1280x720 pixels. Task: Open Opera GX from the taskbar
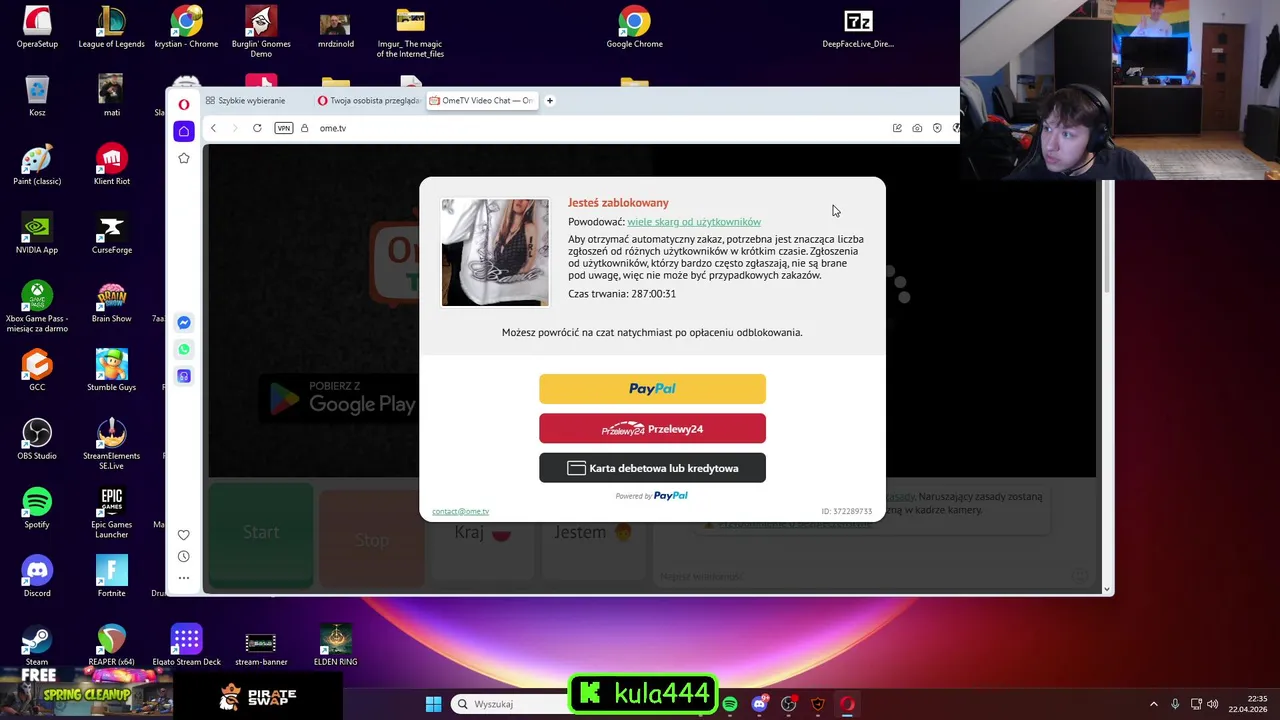847,704
